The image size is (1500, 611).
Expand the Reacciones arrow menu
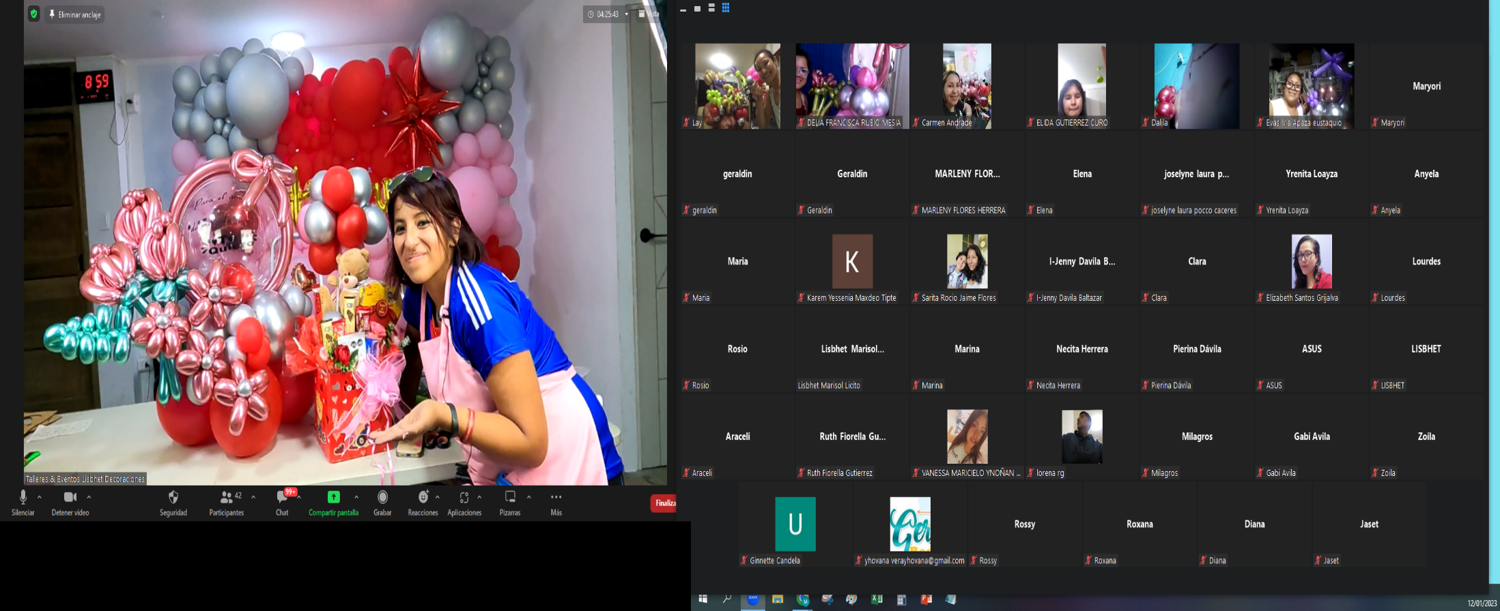[x=437, y=497]
